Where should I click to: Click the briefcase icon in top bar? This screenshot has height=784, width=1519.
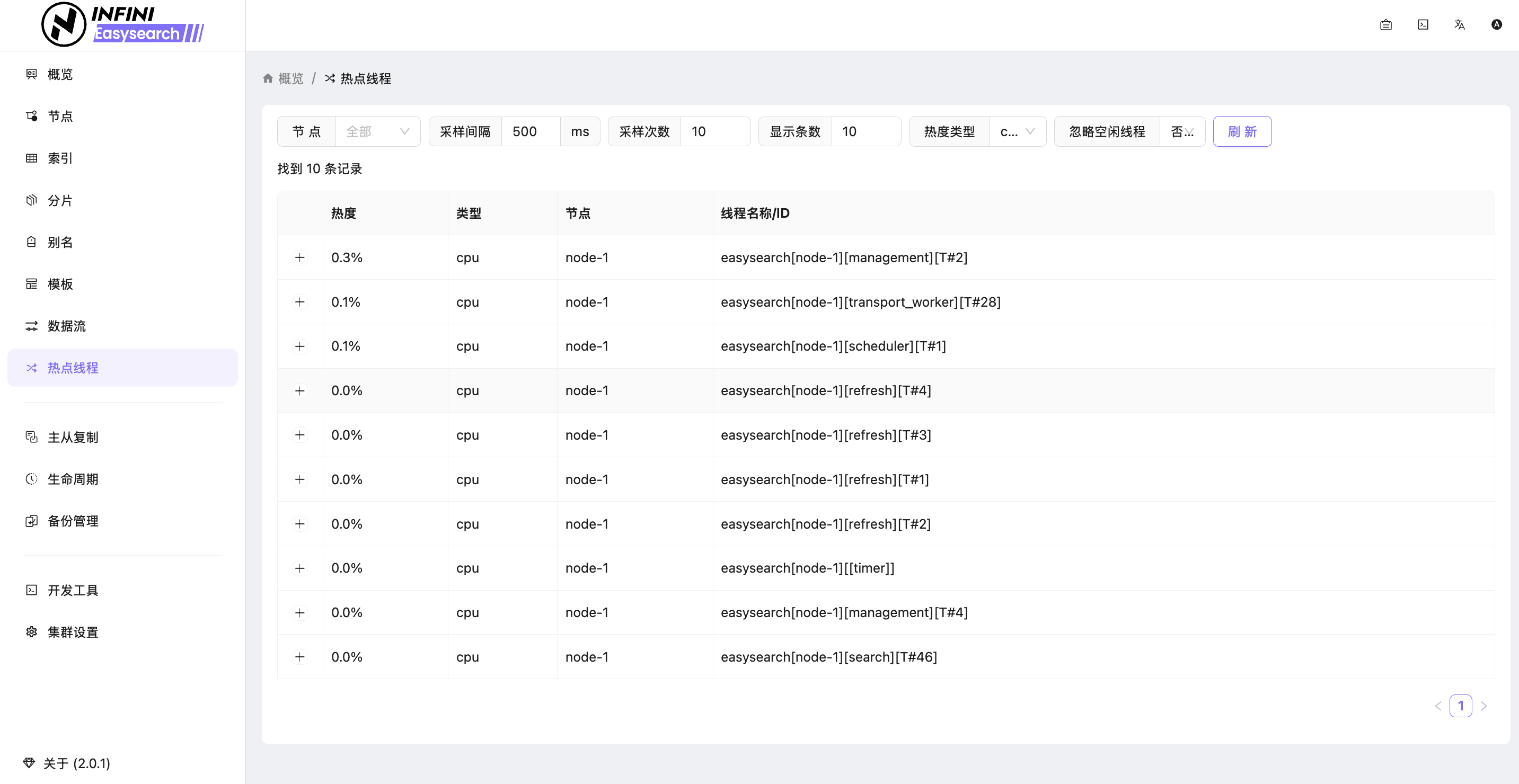pos(1386,25)
